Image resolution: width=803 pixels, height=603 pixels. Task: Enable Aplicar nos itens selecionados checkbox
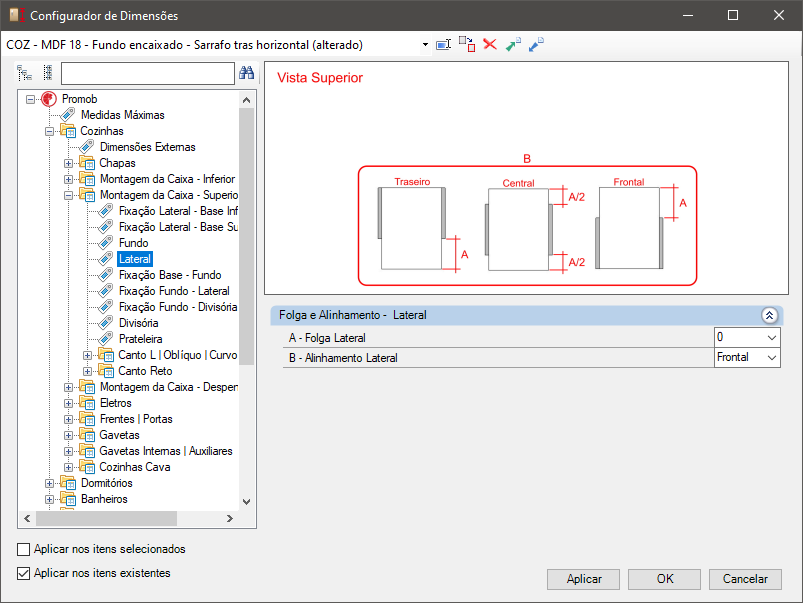pos(23,549)
